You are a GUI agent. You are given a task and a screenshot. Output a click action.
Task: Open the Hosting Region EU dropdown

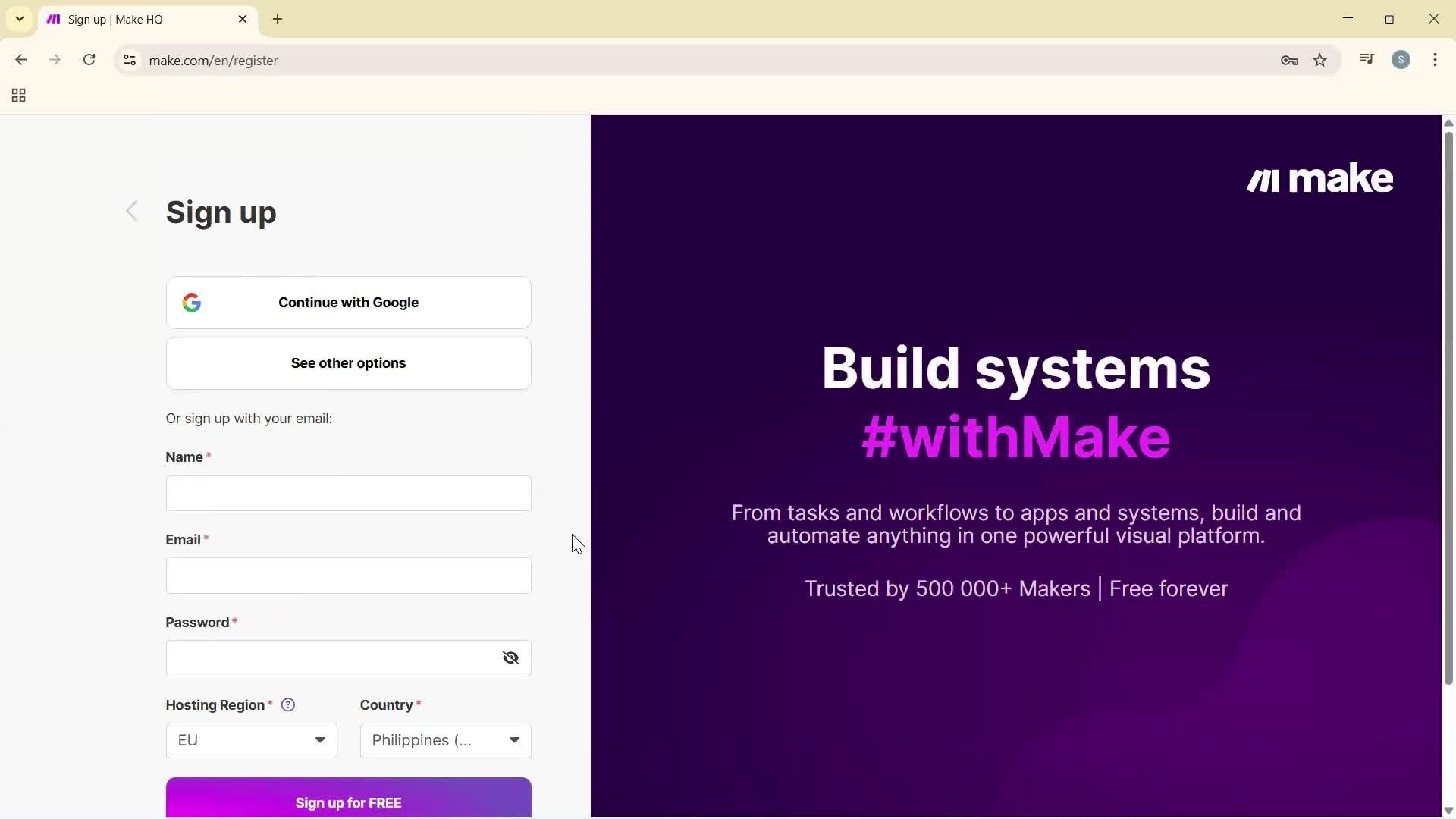(x=251, y=740)
